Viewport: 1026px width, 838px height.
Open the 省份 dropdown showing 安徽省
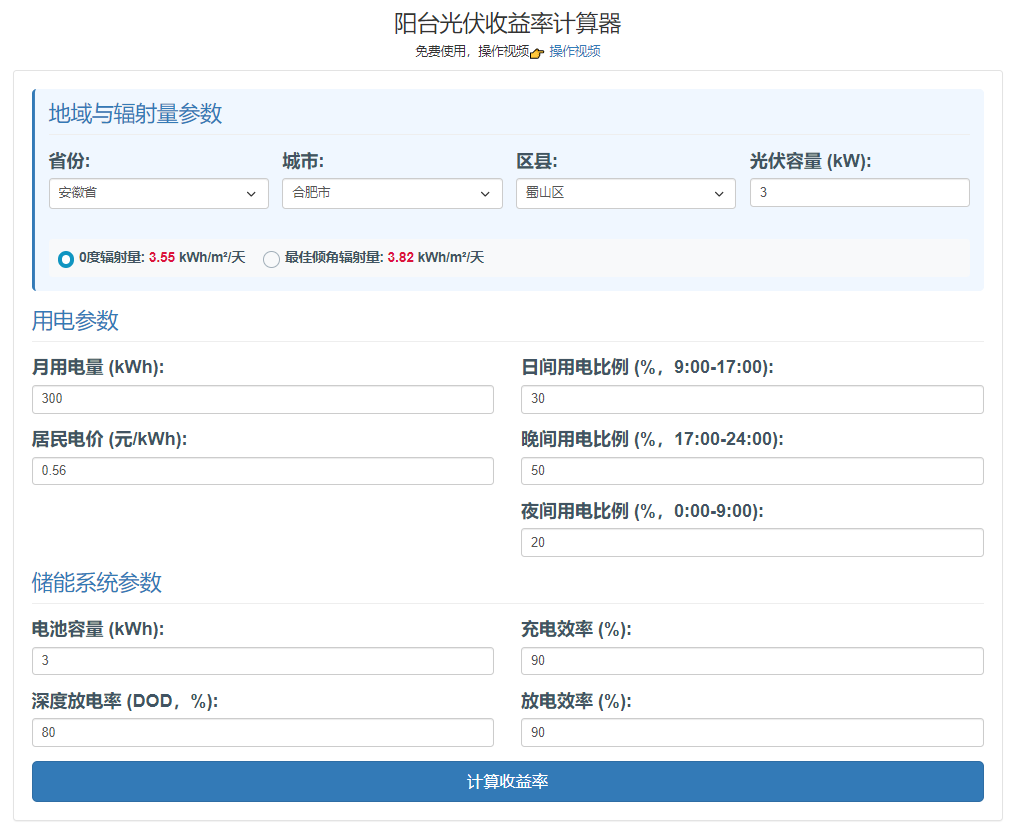point(158,193)
